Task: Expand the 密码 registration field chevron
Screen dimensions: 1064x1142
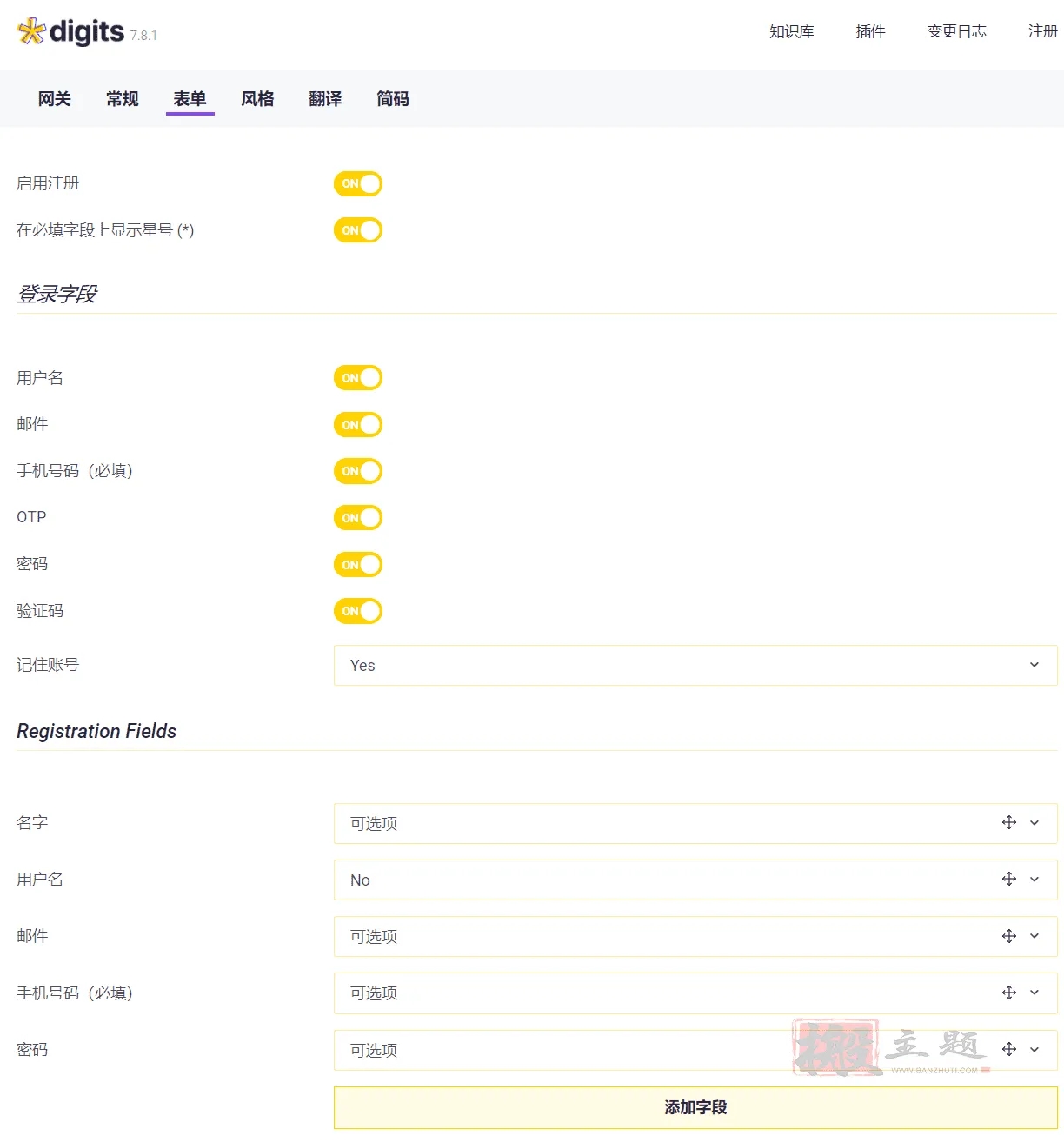Action: coord(1034,1049)
